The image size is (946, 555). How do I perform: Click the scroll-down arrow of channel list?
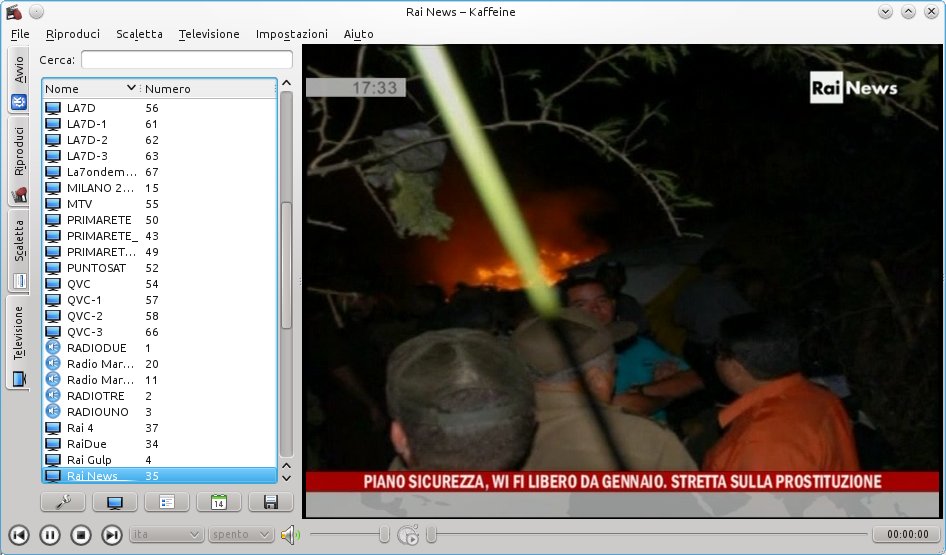point(287,478)
